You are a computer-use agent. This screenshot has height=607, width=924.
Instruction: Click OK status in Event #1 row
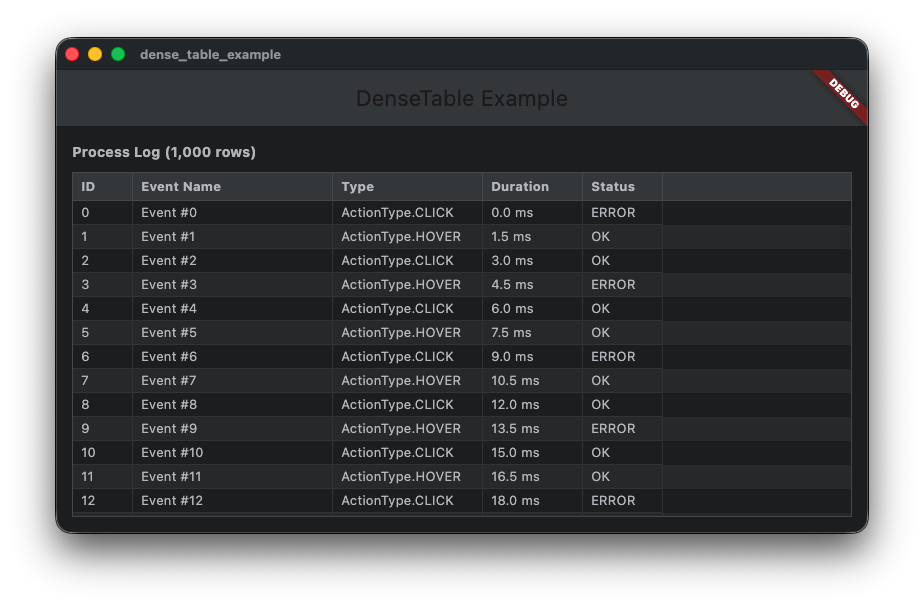[x=622, y=237]
